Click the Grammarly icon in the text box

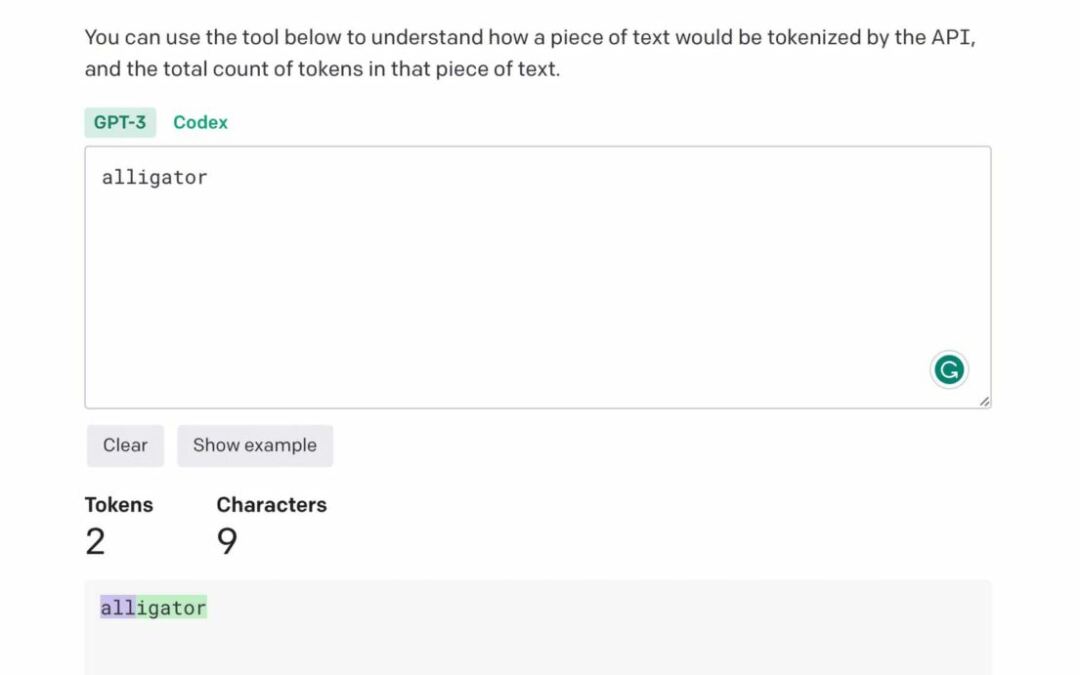coord(948,370)
